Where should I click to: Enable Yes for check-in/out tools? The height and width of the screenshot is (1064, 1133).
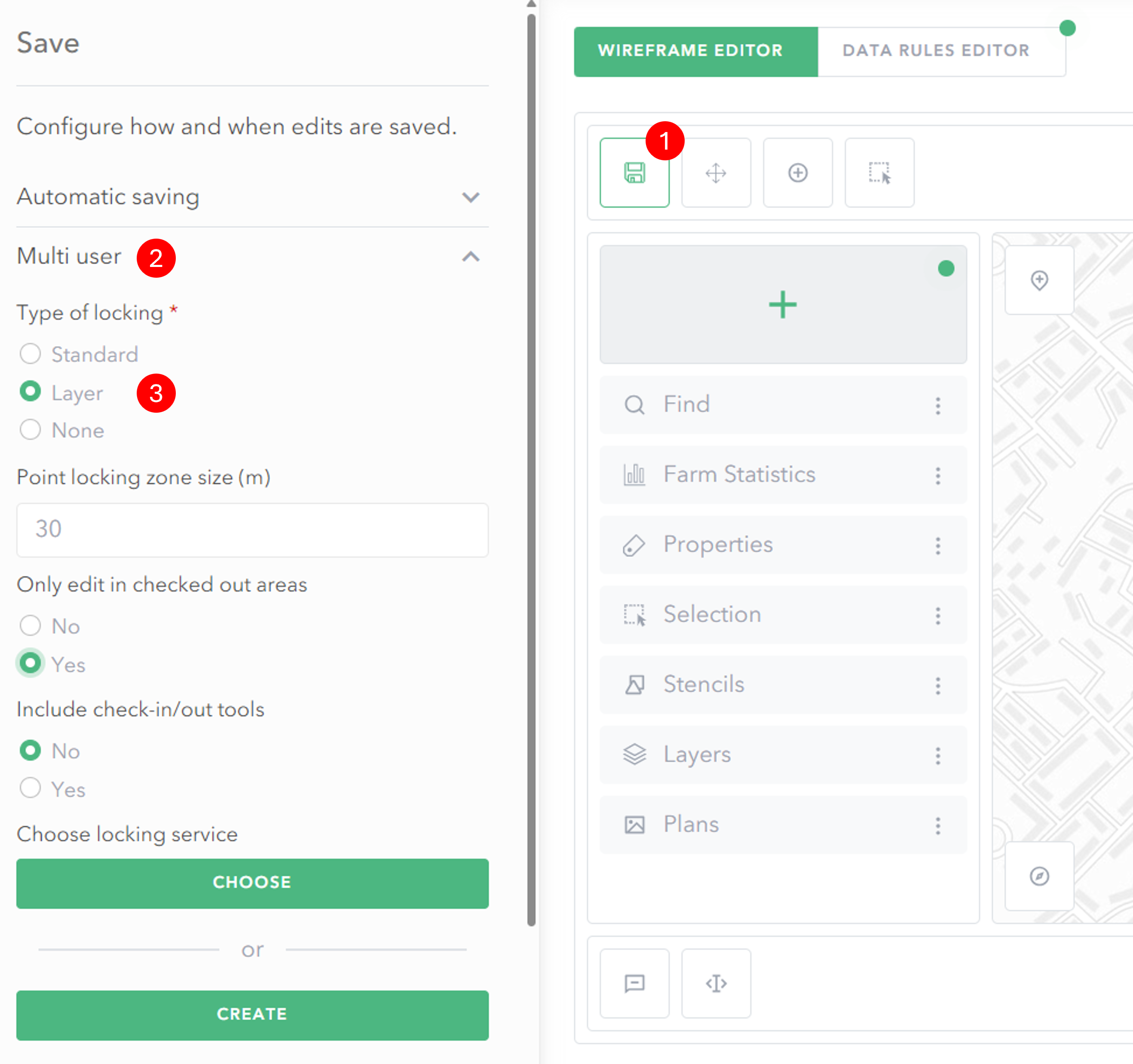pyautogui.click(x=30, y=789)
